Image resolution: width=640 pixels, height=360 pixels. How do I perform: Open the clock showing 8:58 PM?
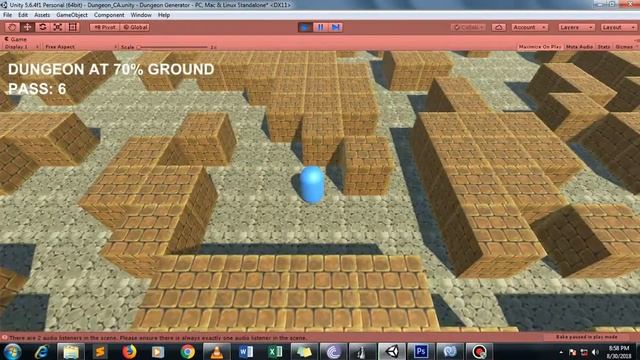click(619, 351)
